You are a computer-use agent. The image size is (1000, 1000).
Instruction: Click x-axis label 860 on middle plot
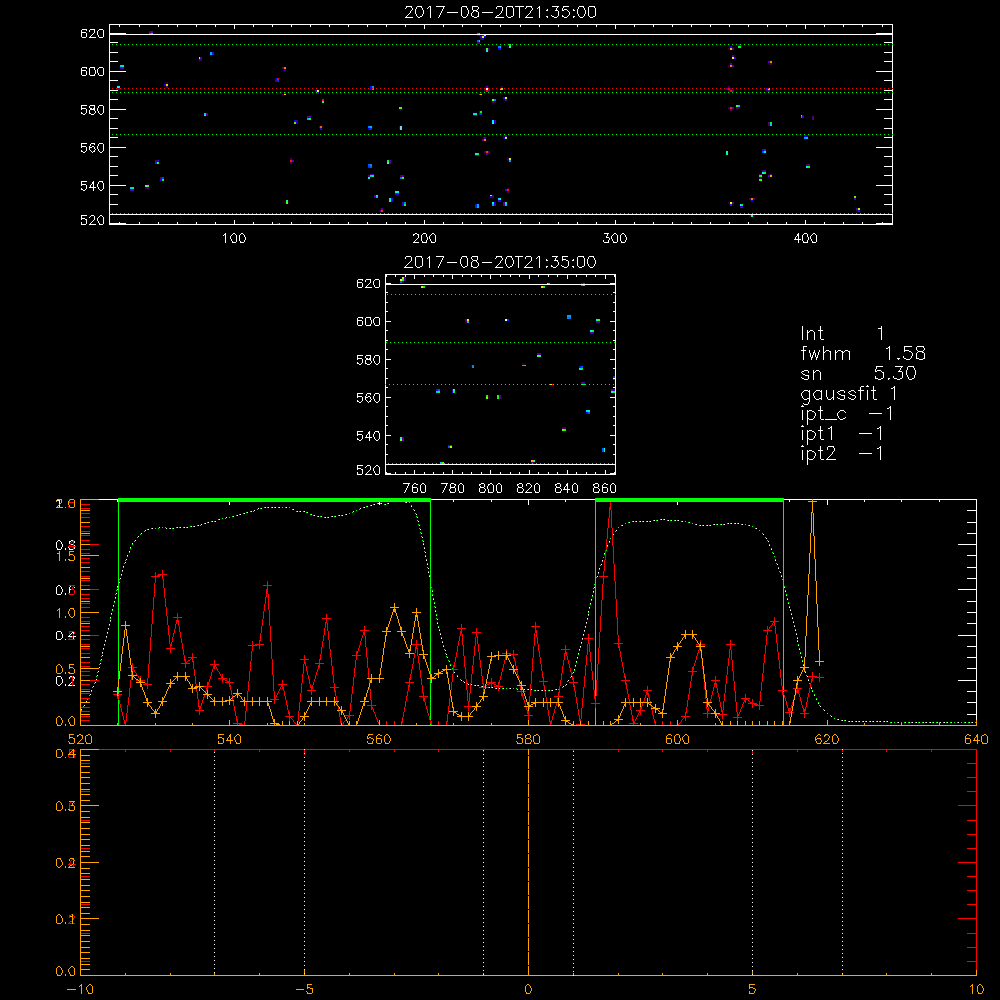tap(605, 489)
